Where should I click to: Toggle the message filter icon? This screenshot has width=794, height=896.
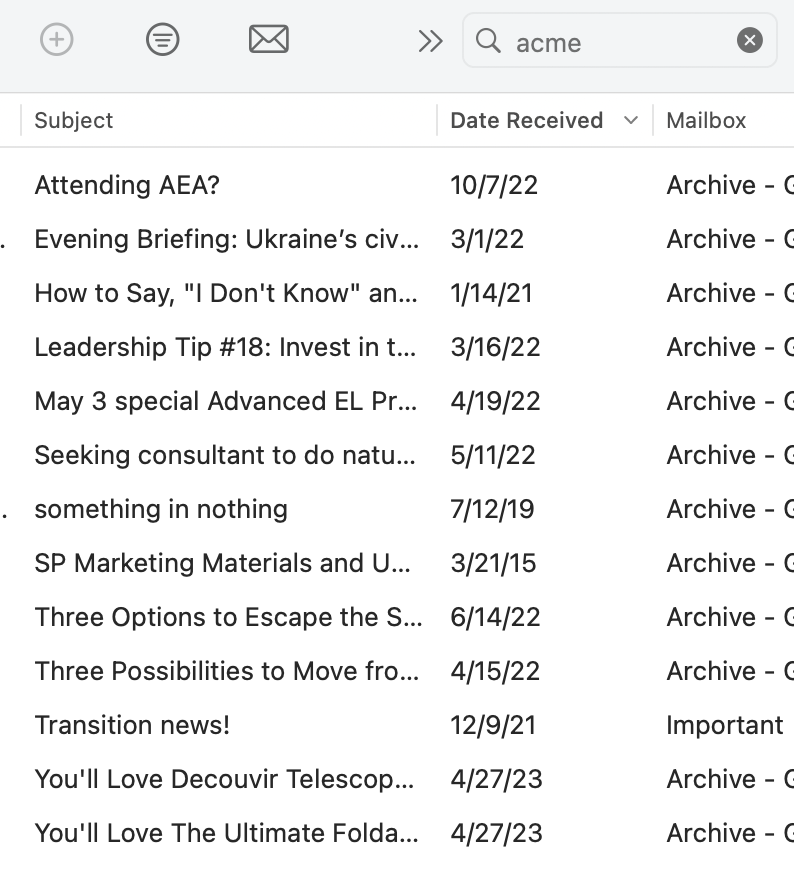point(163,40)
